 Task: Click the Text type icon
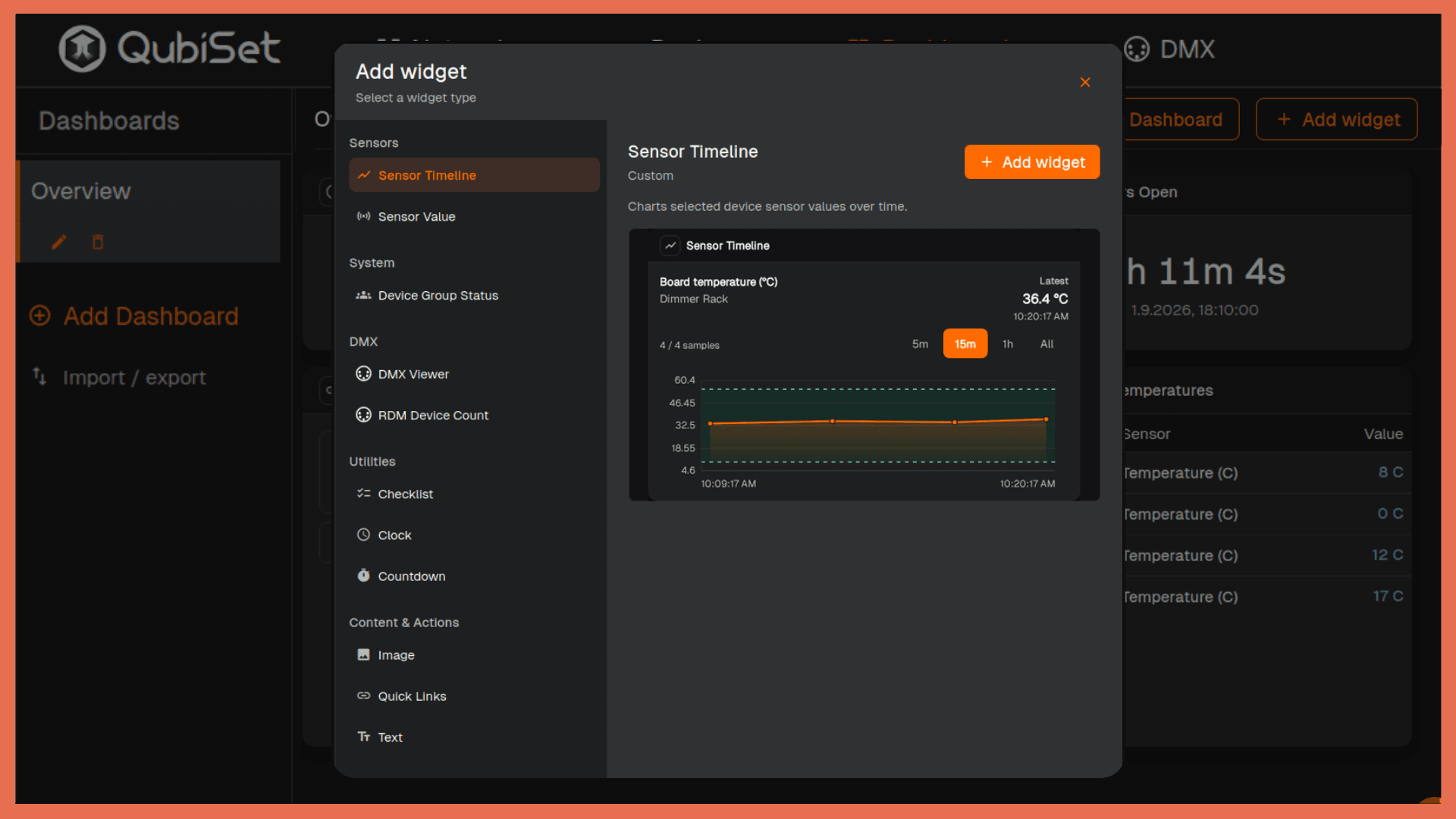(x=364, y=736)
